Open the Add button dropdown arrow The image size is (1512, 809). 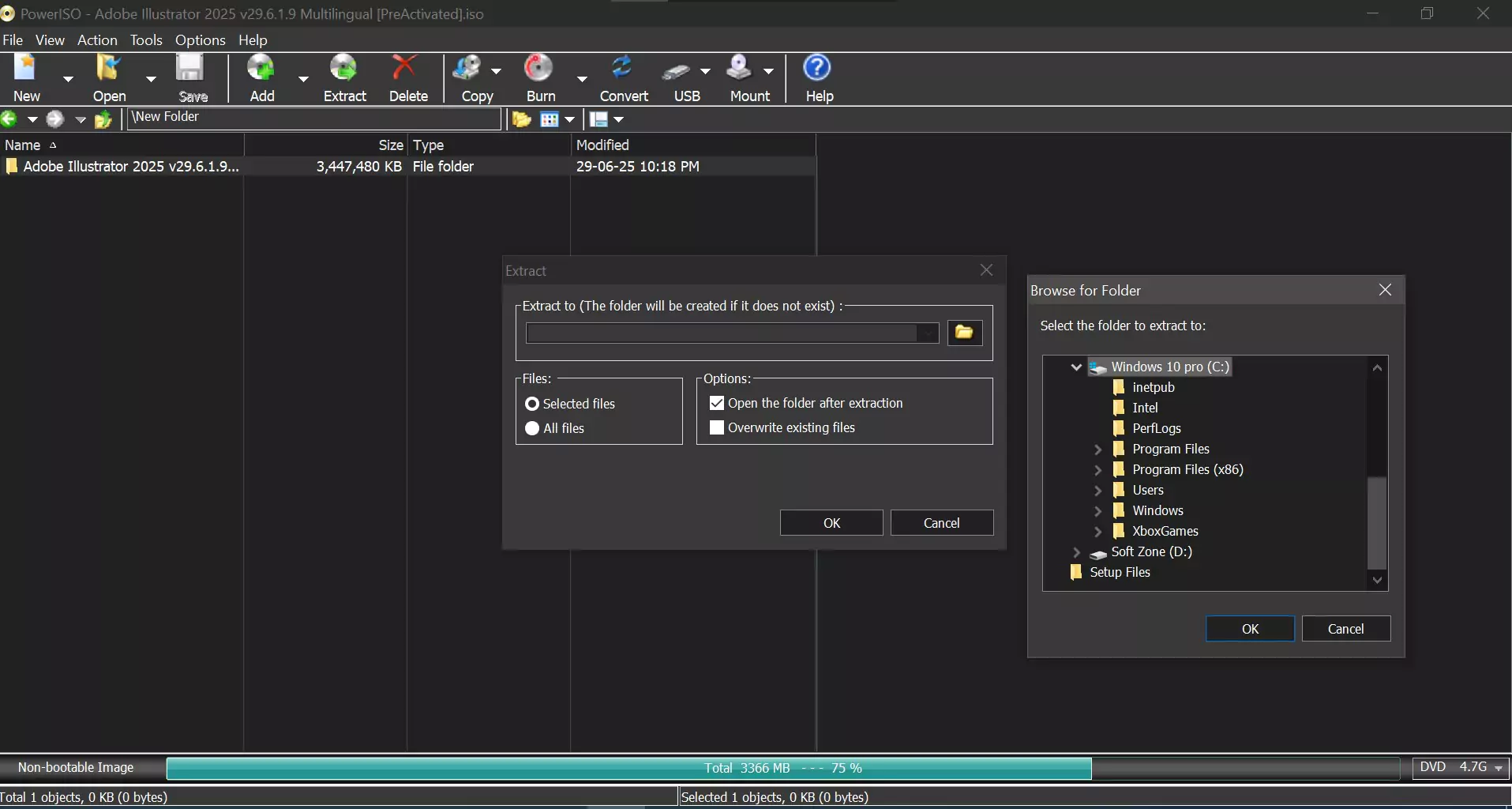click(x=303, y=78)
